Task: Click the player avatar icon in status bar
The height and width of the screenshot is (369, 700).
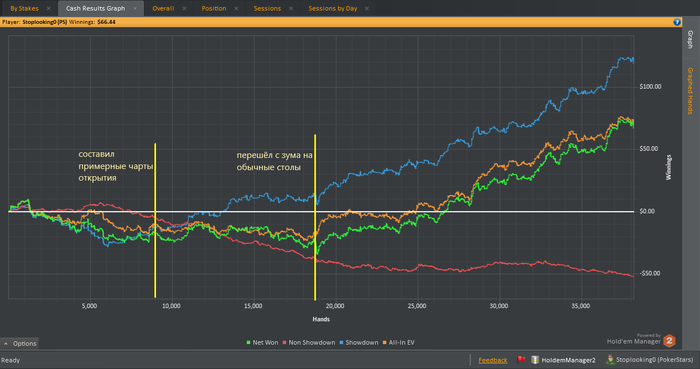Action: [610, 360]
